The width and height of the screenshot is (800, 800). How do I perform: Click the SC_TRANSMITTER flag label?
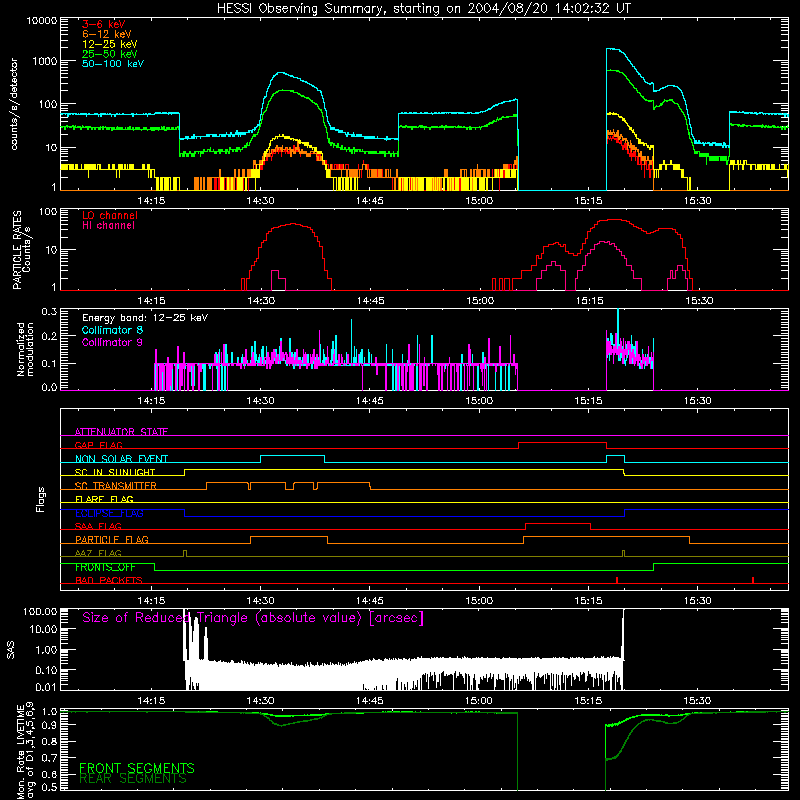[116, 486]
